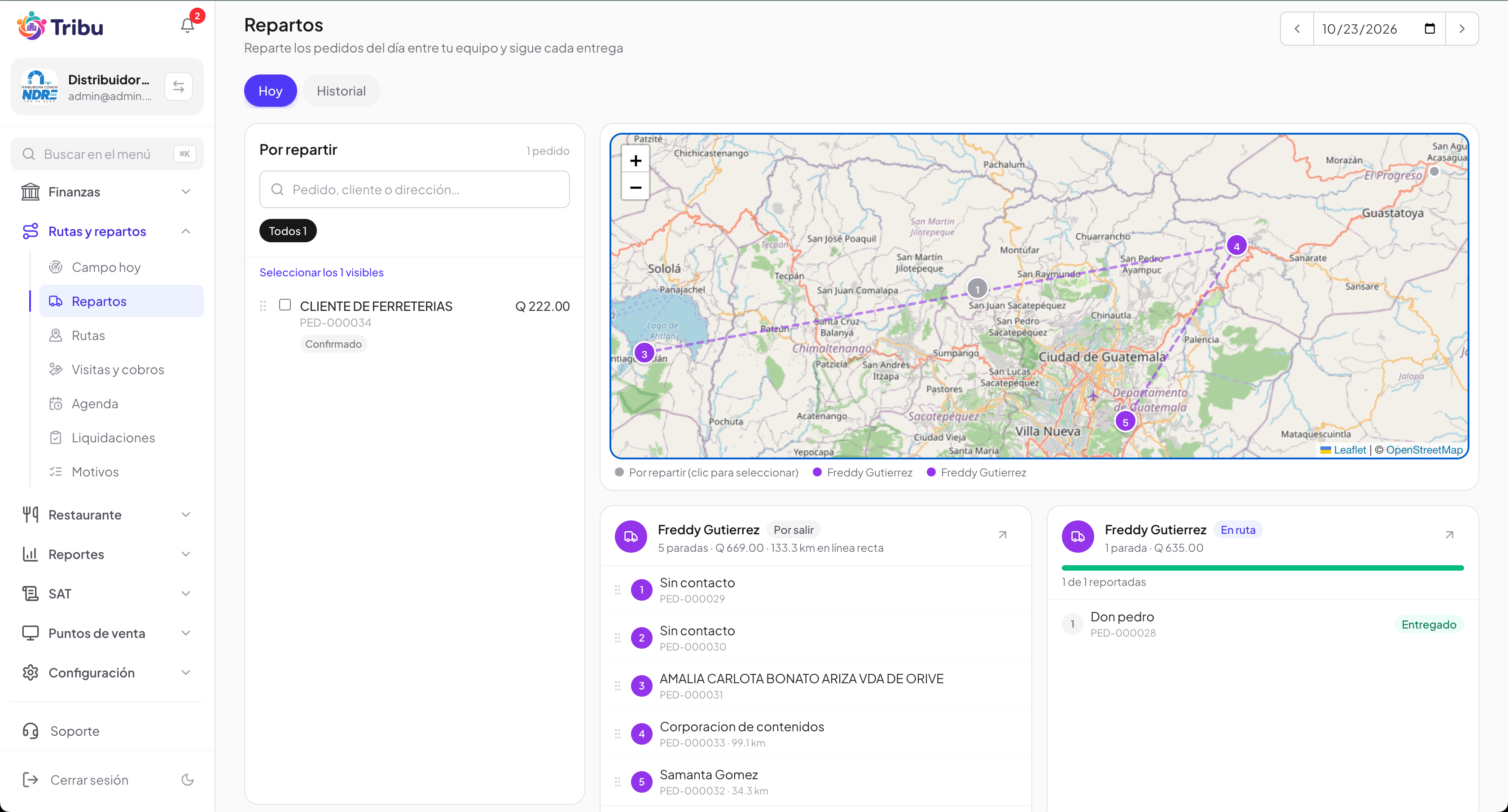Image resolution: width=1508 pixels, height=812 pixels.
Task: Open Freddy Gutierrez 'Por salir' route arrow
Action: (1002, 535)
